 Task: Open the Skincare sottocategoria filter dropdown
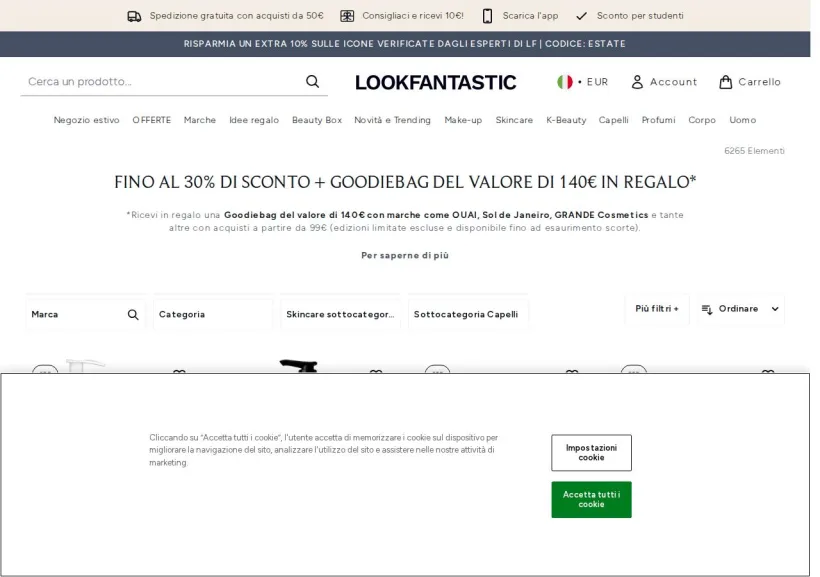(340, 314)
